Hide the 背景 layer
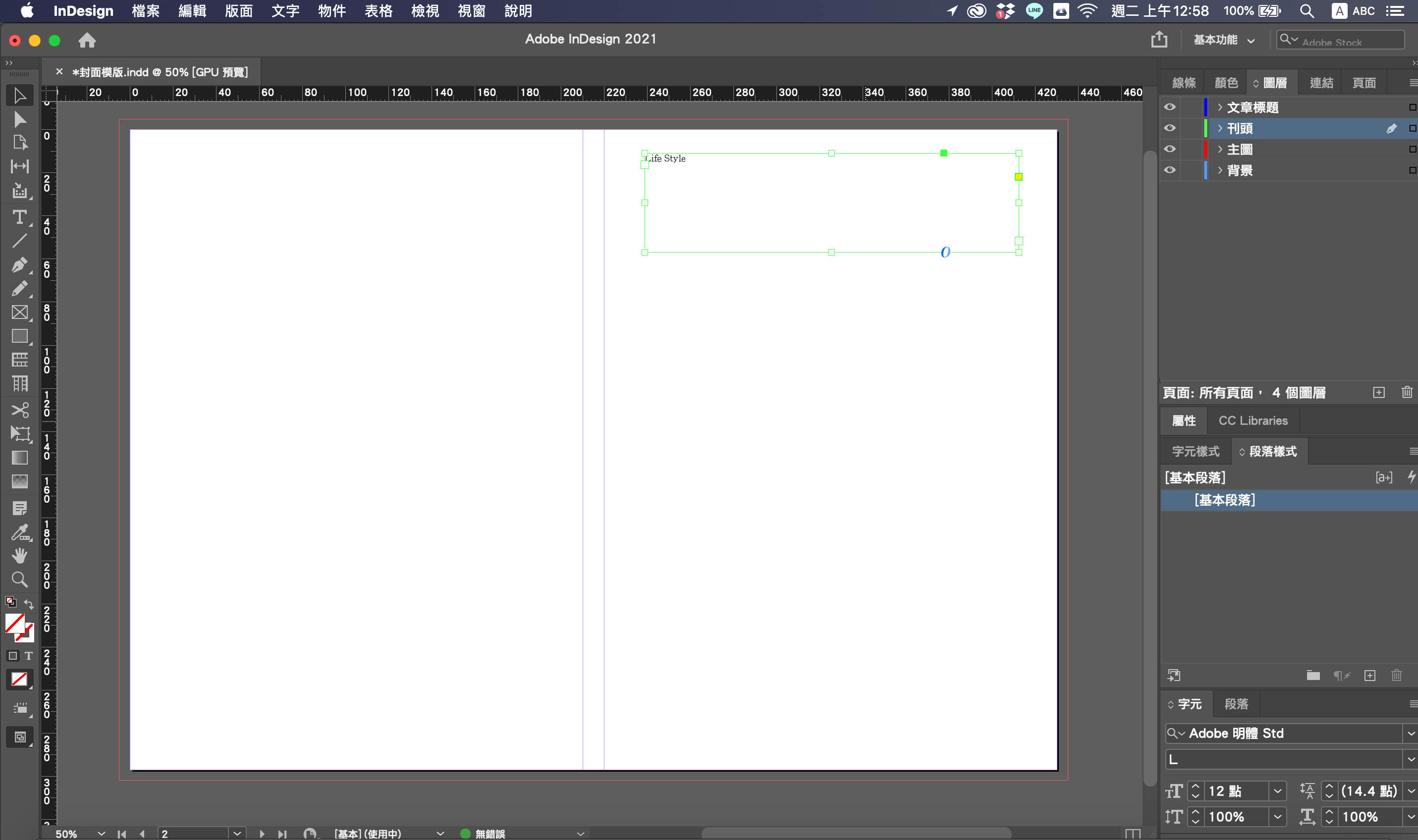1418x840 pixels. (1169, 170)
